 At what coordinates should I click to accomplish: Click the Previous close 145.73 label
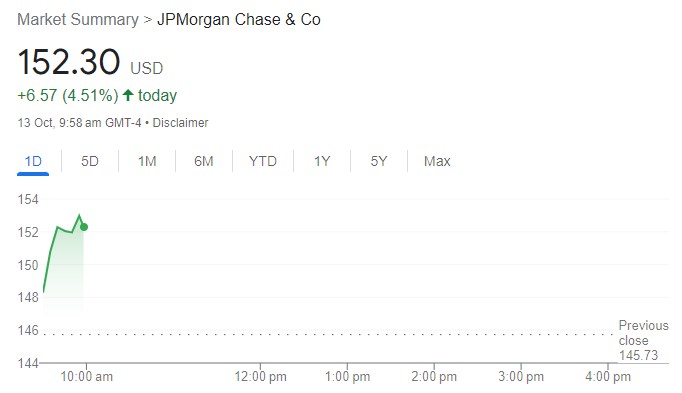(643, 340)
